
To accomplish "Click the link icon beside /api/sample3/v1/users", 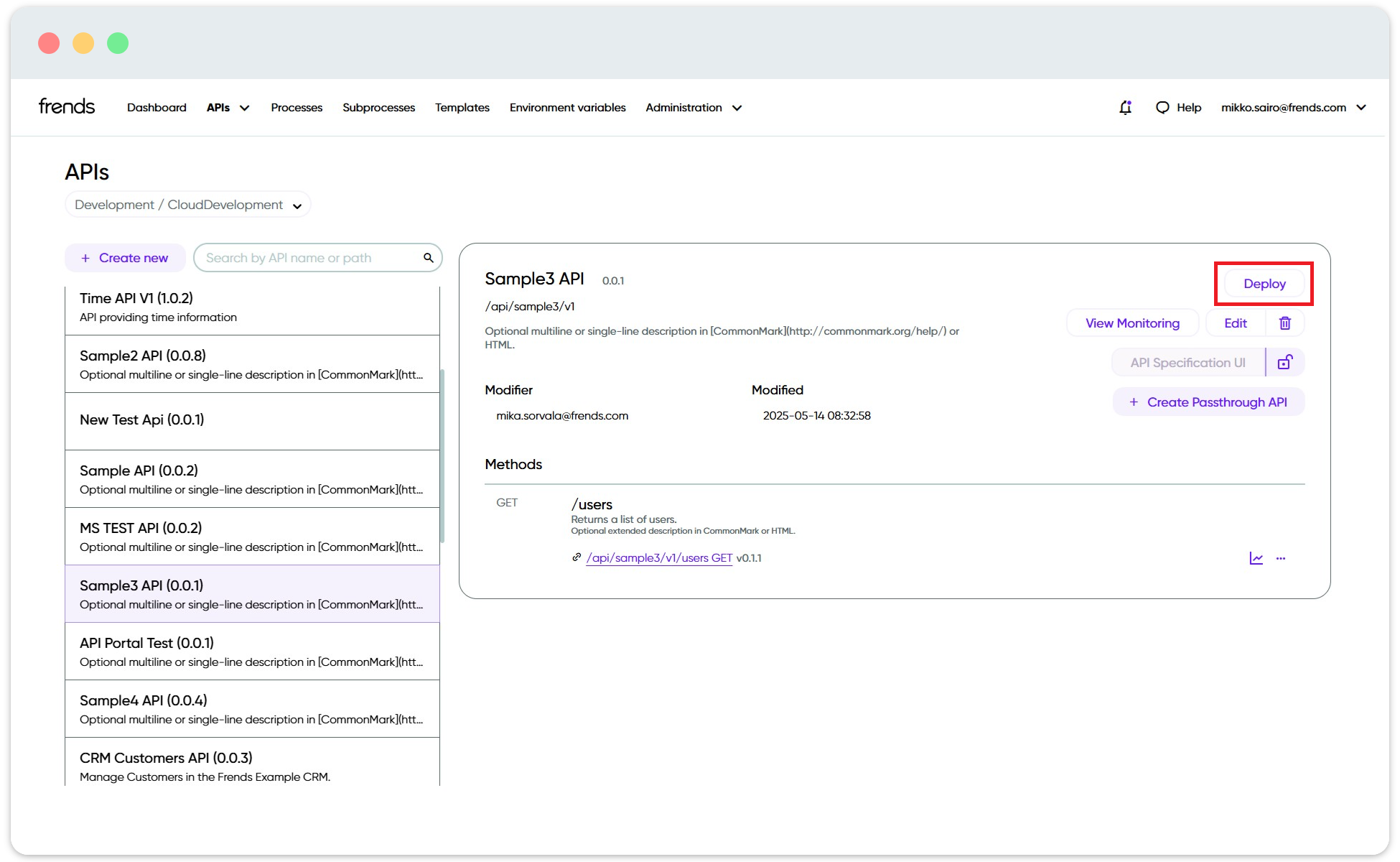I will (x=576, y=557).
